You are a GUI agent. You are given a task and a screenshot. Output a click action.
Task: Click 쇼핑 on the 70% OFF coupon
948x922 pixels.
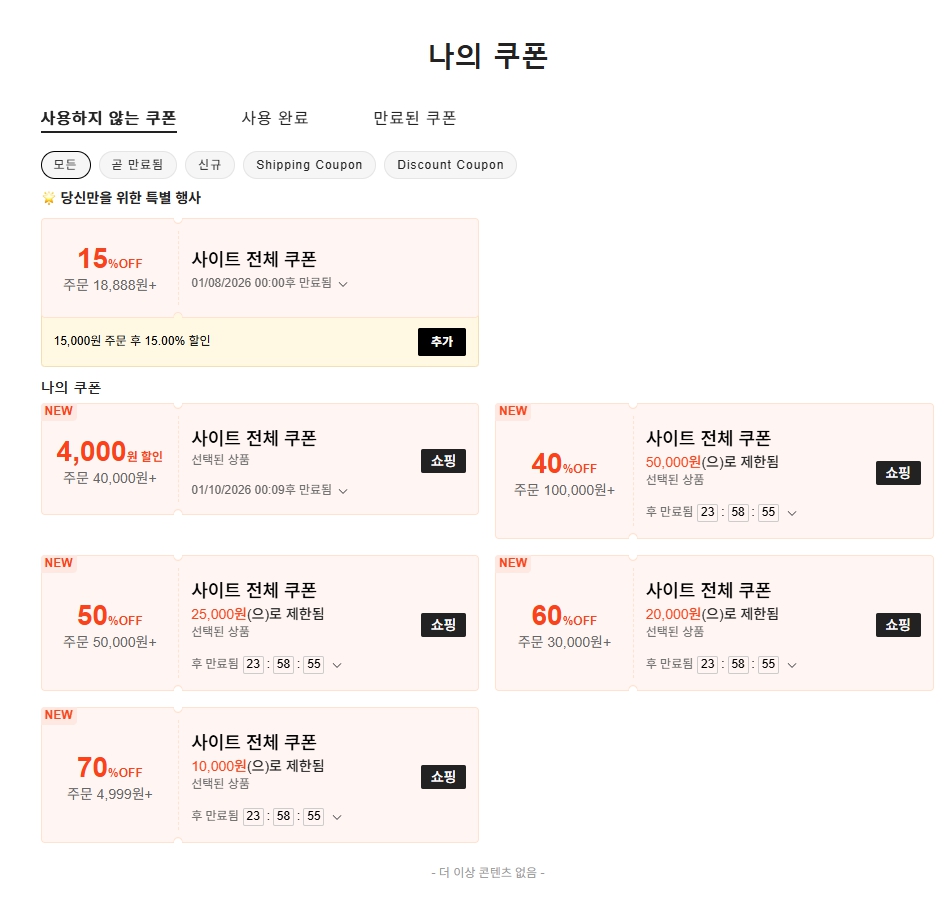(x=443, y=777)
